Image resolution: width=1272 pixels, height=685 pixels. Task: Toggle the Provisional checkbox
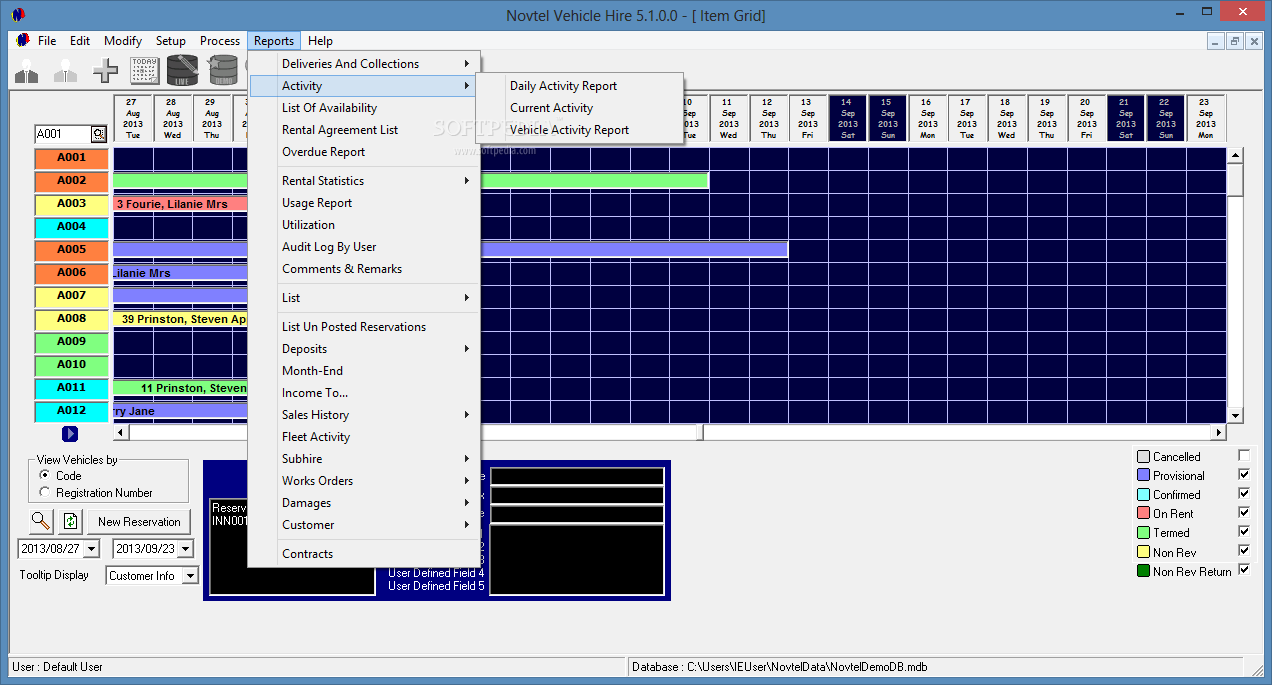pyautogui.click(x=1244, y=475)
